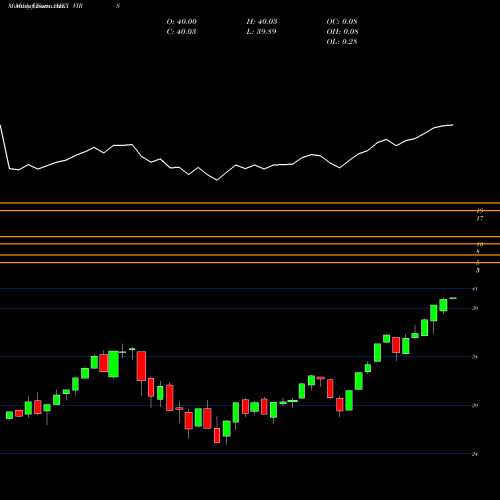Click the price axis label 34
The height and width of the screenshot is (500, 500).
(475, 357)
